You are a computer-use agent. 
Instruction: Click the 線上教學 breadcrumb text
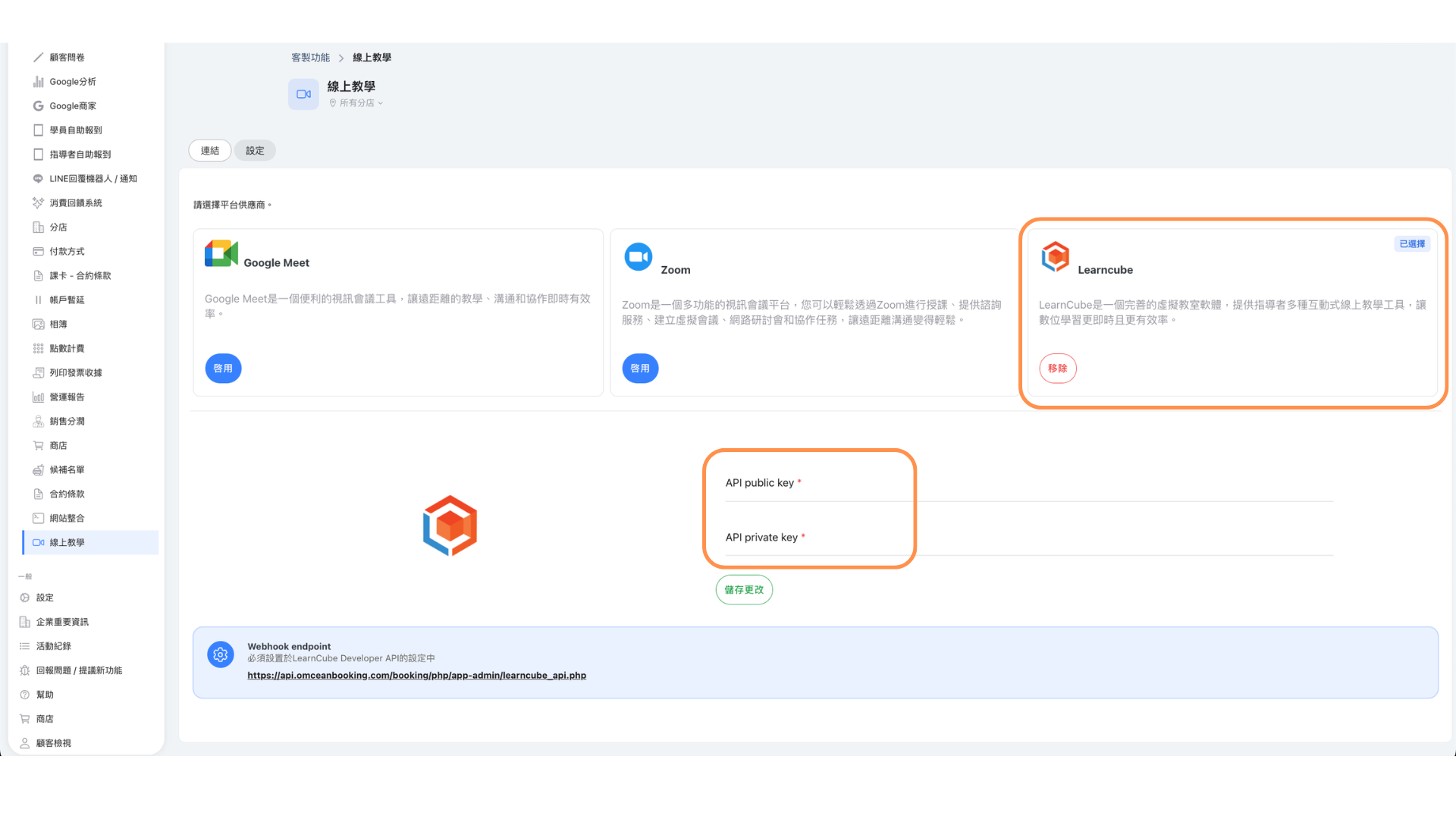pos(372,58)
